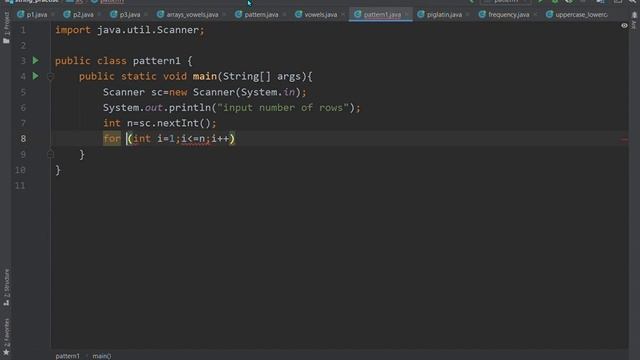Click the for keyword on line 8
The width and height of the screenshot is (640, 360).
(x=112, y=139)
